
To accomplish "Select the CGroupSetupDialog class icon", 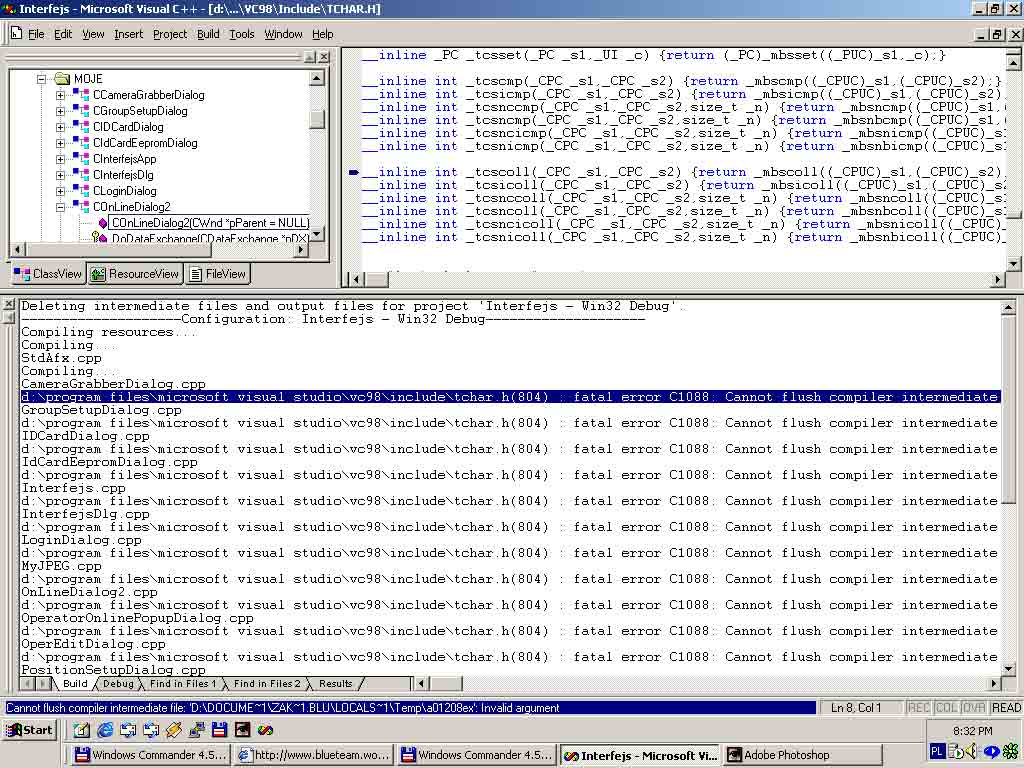I will pos(80,111).
